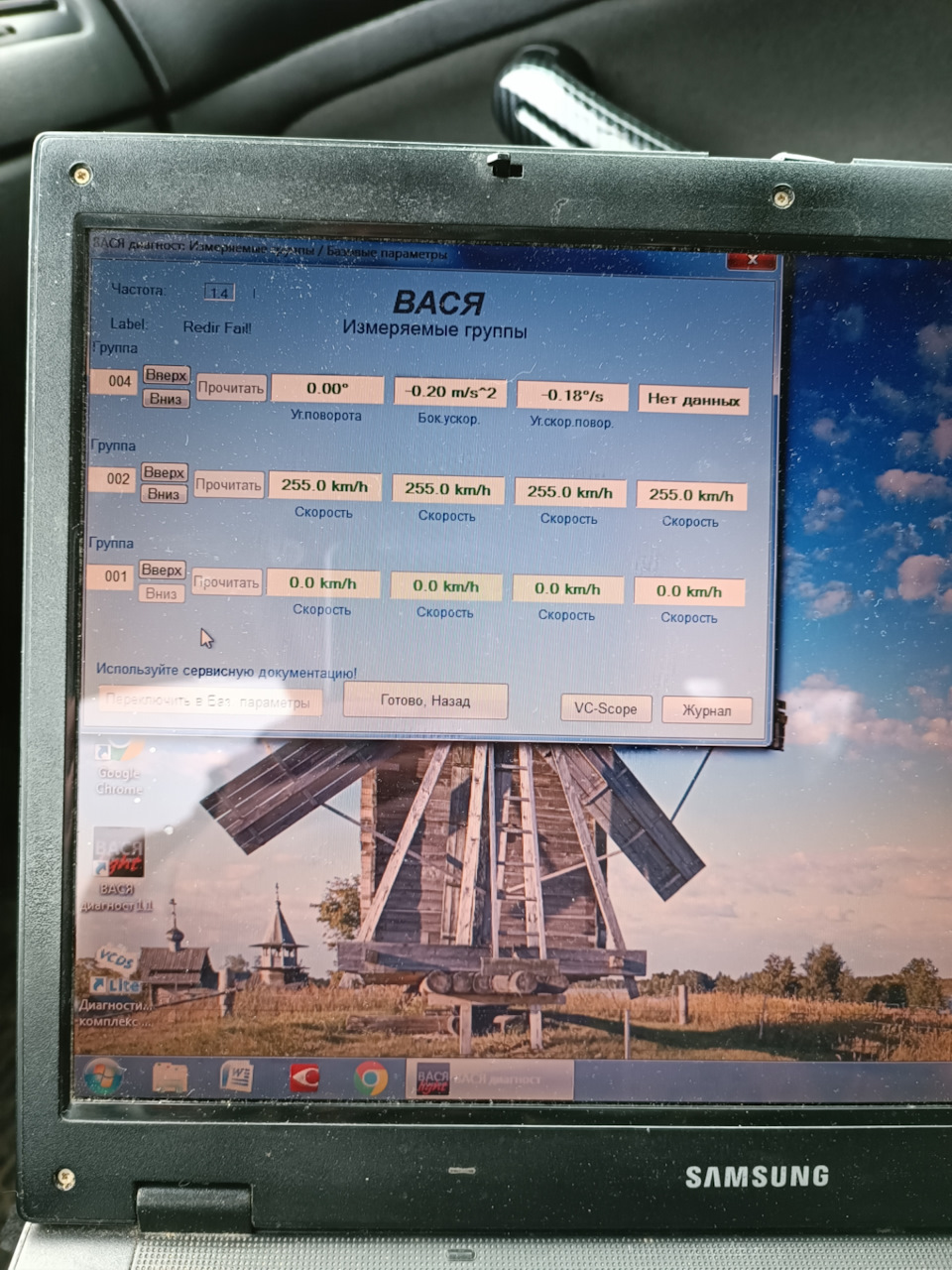Screen dimensions: 952x1270
Task: Select the -0.18°/s yaw rate value
Action: (x=572, y=395)
